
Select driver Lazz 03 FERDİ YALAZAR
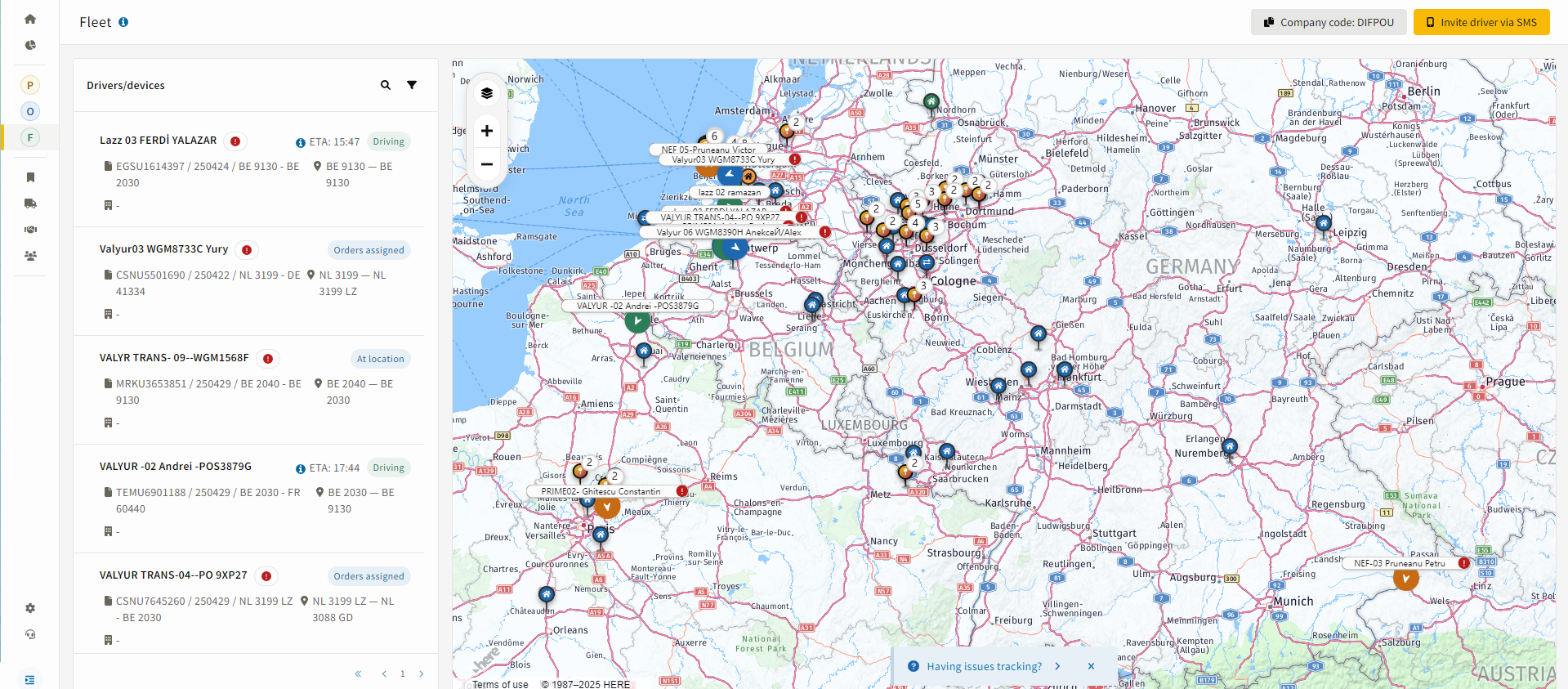(x=159, y=141)
